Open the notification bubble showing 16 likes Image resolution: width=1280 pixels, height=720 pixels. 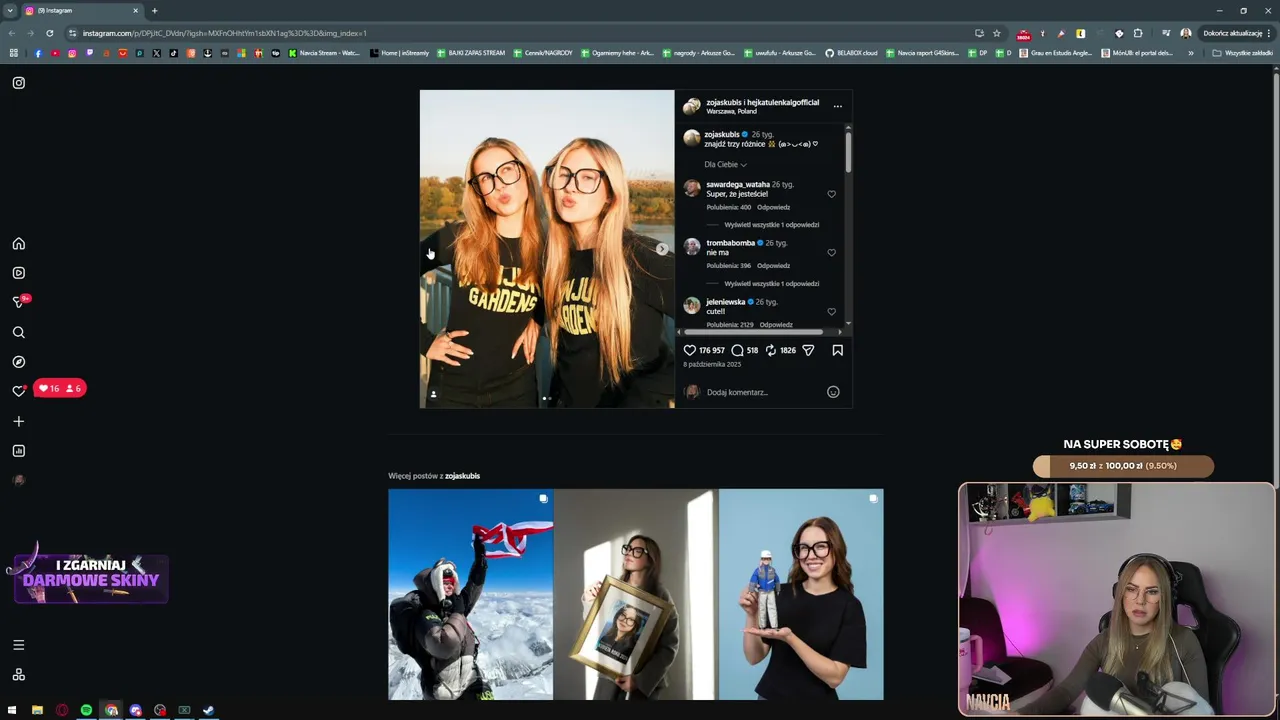tap(60, 388)
